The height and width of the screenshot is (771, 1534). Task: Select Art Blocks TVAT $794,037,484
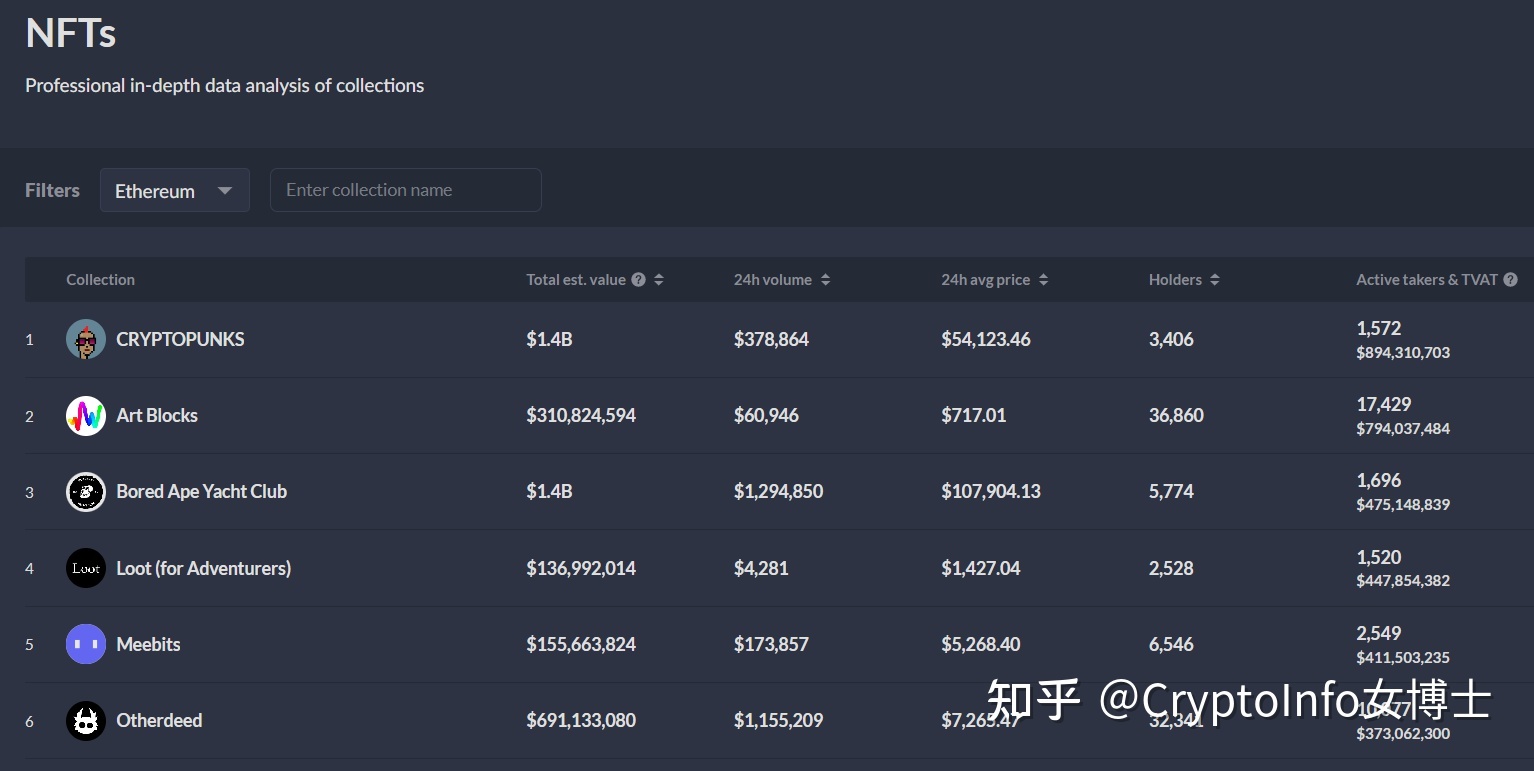(x=1403, y=429)
